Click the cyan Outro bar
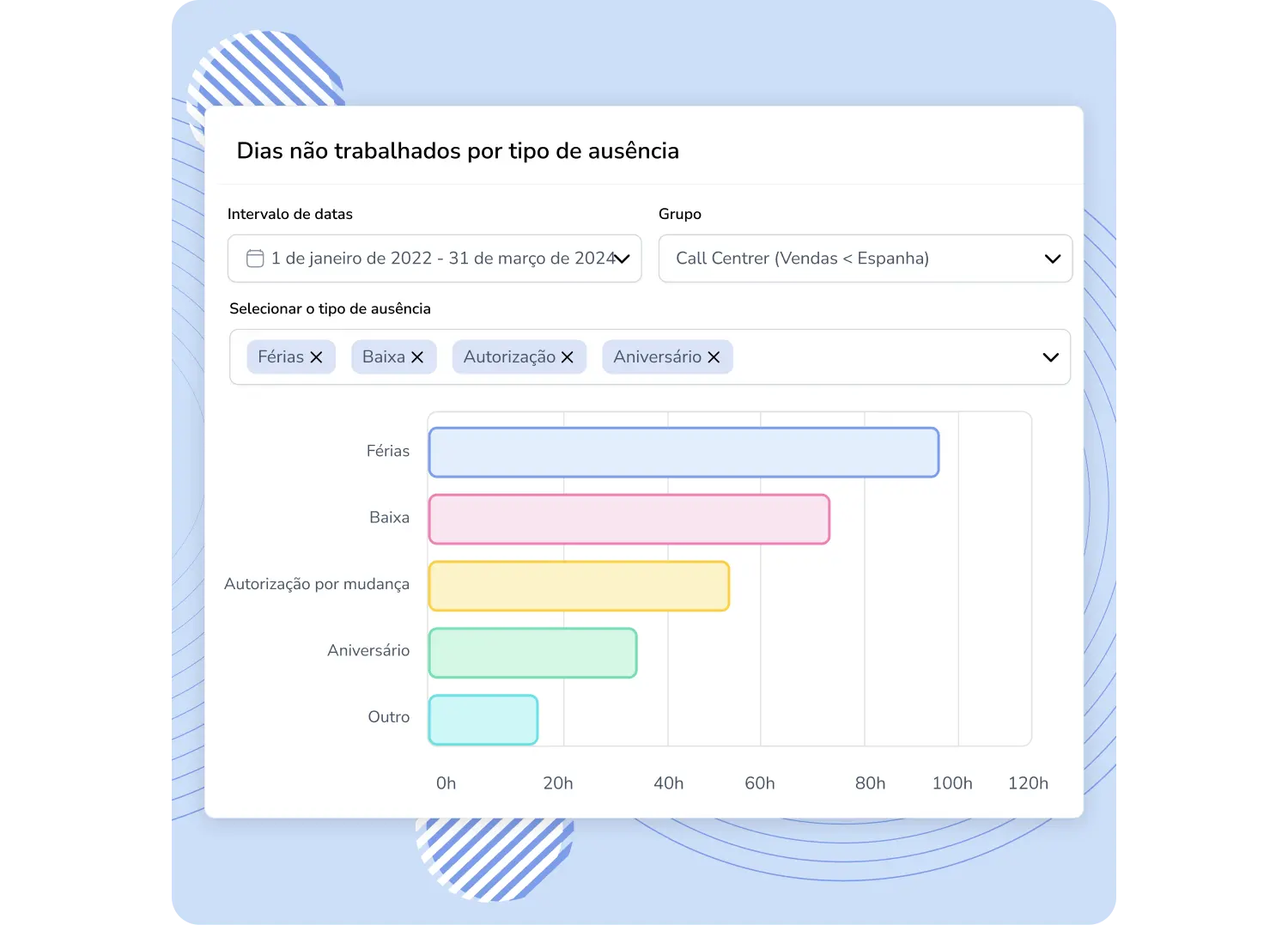This screenshot has height=931, width=1288. pos(483,720)
